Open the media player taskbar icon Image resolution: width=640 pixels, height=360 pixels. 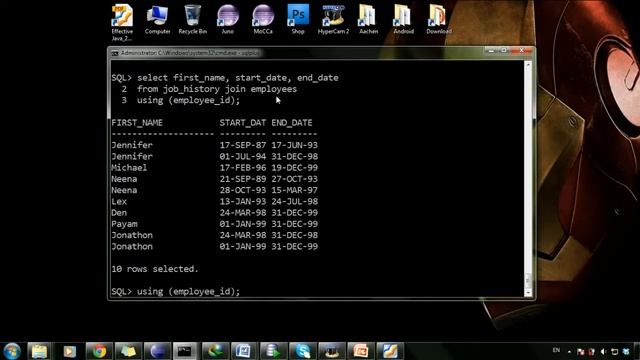(69, 351)
